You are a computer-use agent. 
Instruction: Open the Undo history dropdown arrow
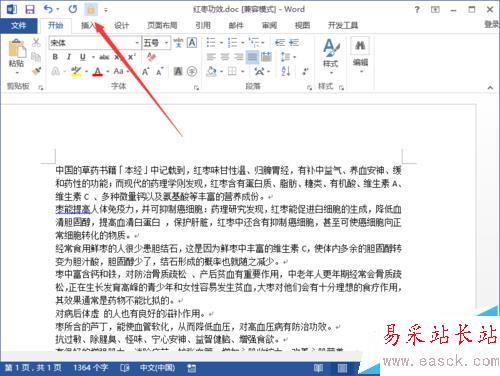[58, 10]
